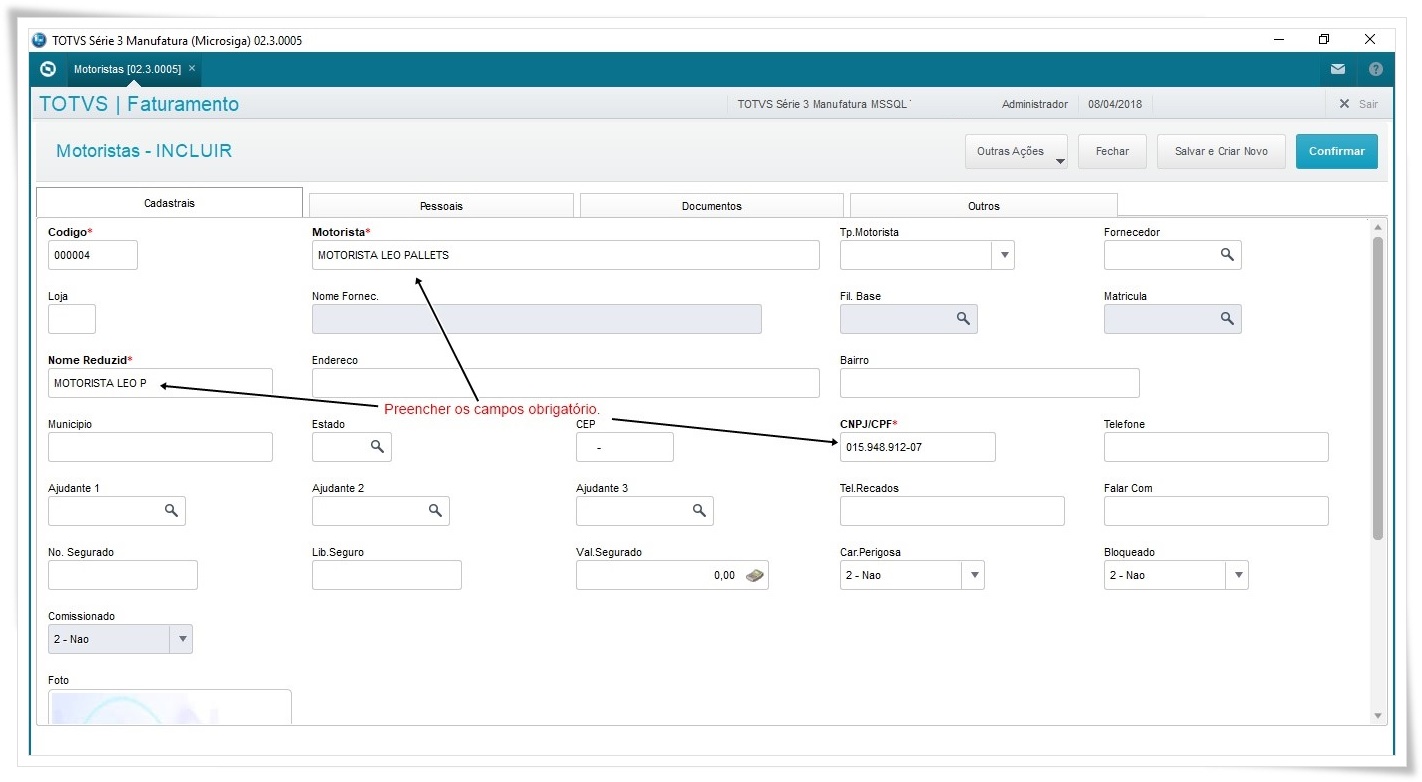Click Salvar e Criar Novo button
Screen dimensions: 1422x782
(1221, 151)
